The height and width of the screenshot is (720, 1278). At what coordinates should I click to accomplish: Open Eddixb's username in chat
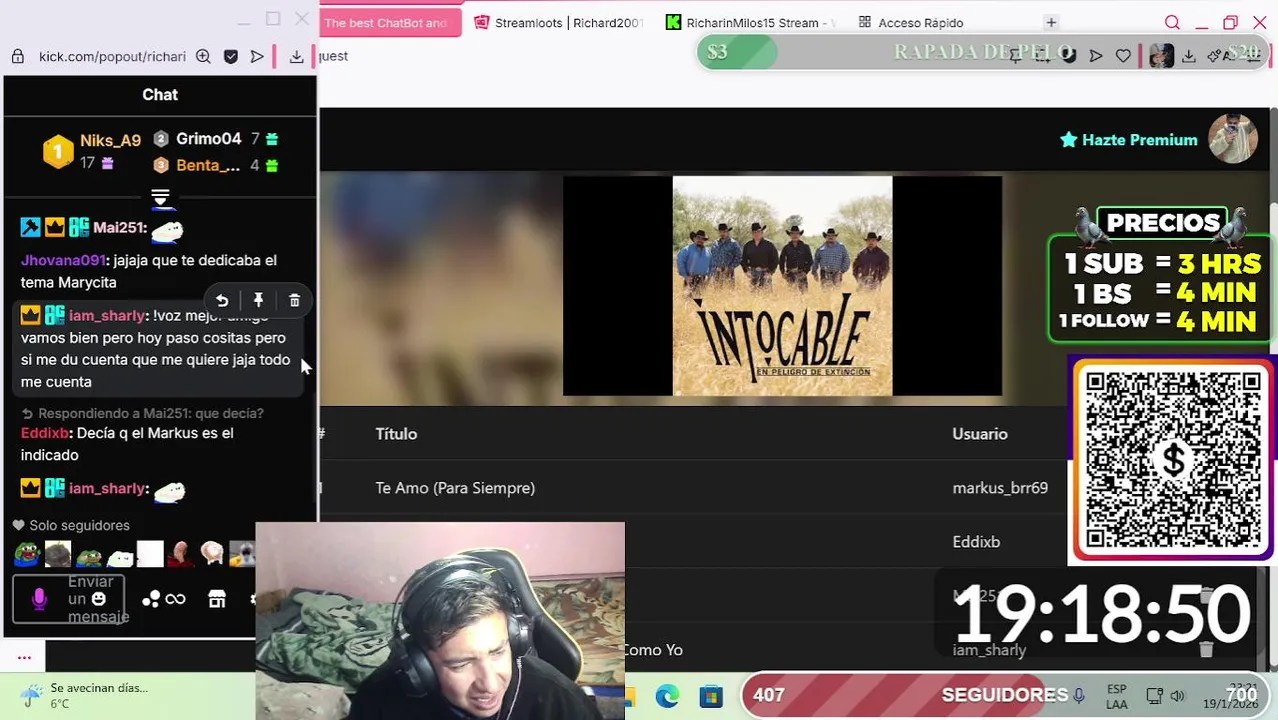click(x=45, y=433)
